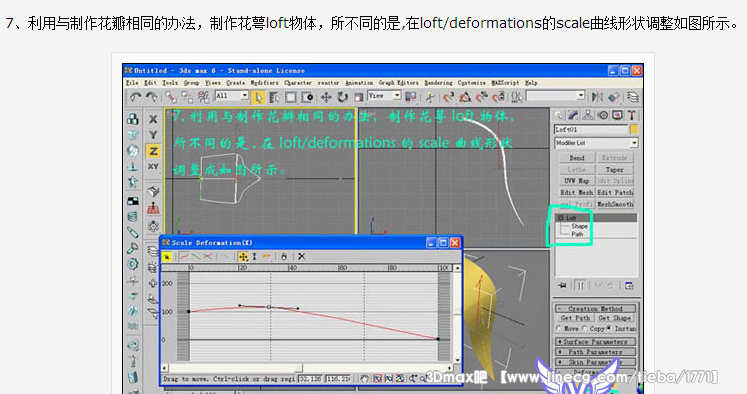Screen dimensions: 747x394
Task: Open the Modifiers menu
Action: pos(264,83)
